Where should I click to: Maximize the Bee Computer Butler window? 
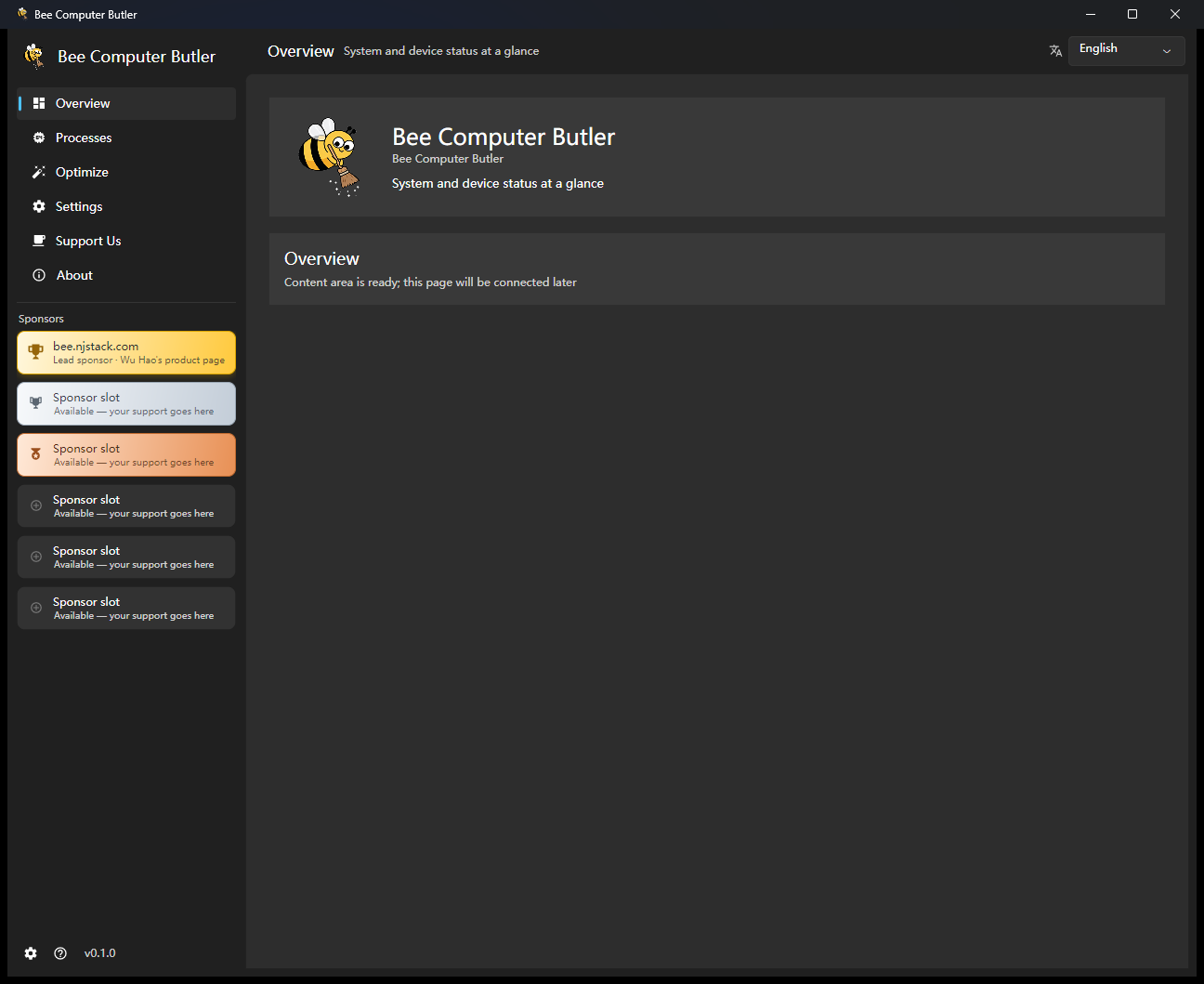pyautogui.click(x=1132, y=14)
